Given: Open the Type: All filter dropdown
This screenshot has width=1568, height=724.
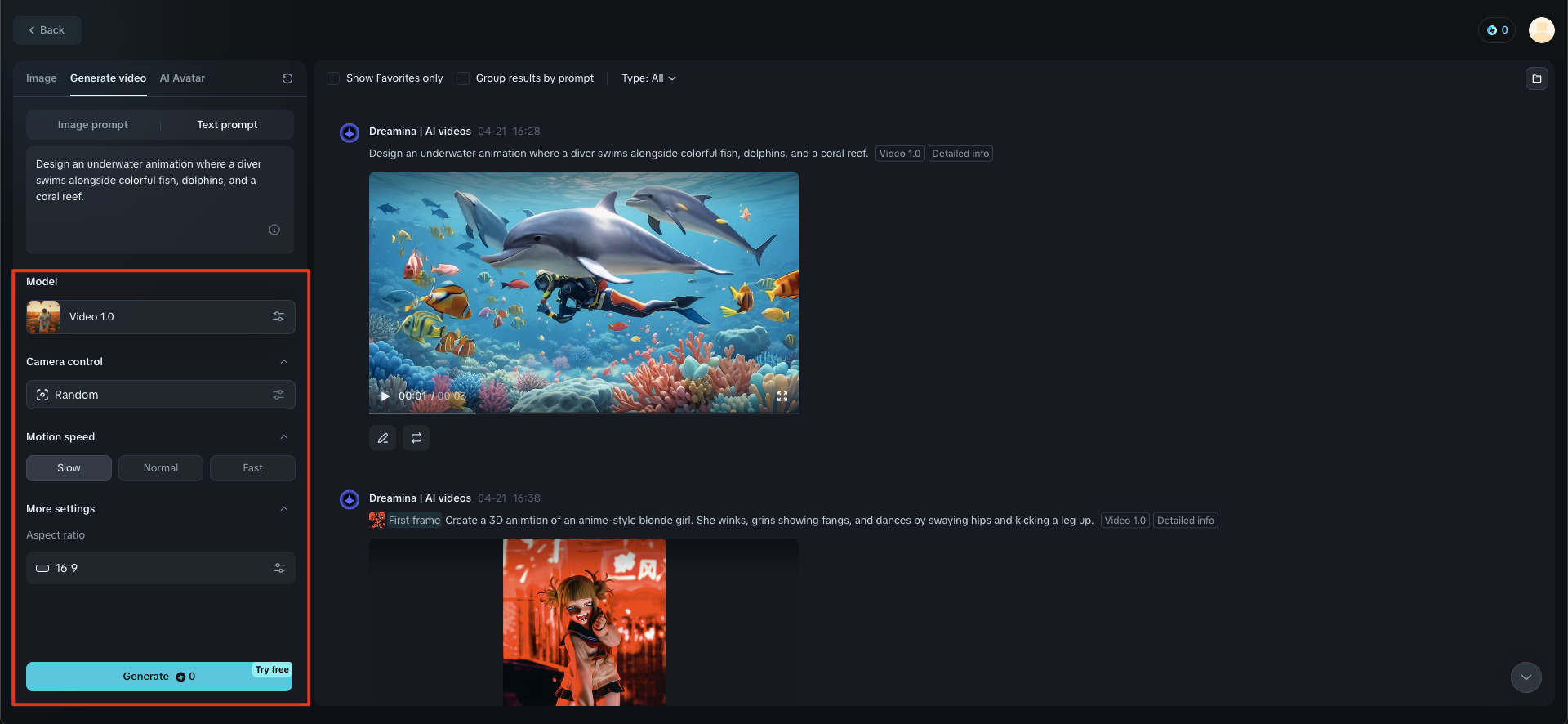Looking at the screenshot, I should (648, 78).
